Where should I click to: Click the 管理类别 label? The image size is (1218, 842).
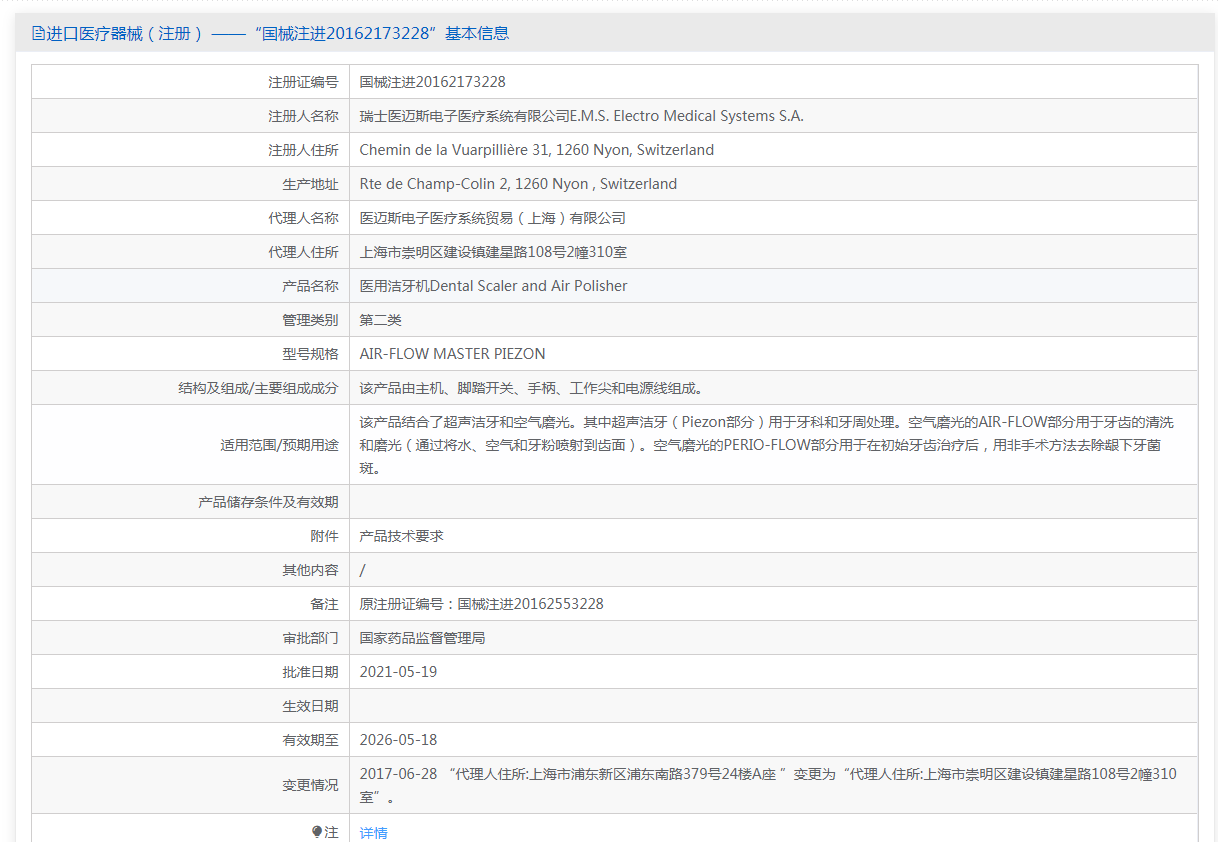310,320
